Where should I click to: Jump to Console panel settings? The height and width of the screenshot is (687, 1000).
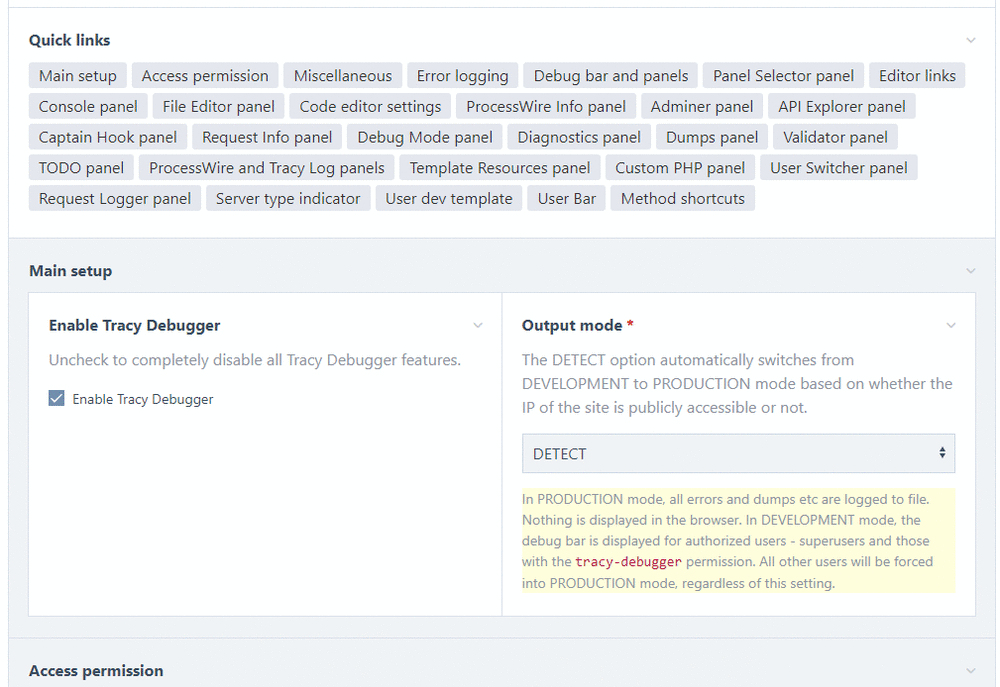[87, 106]
